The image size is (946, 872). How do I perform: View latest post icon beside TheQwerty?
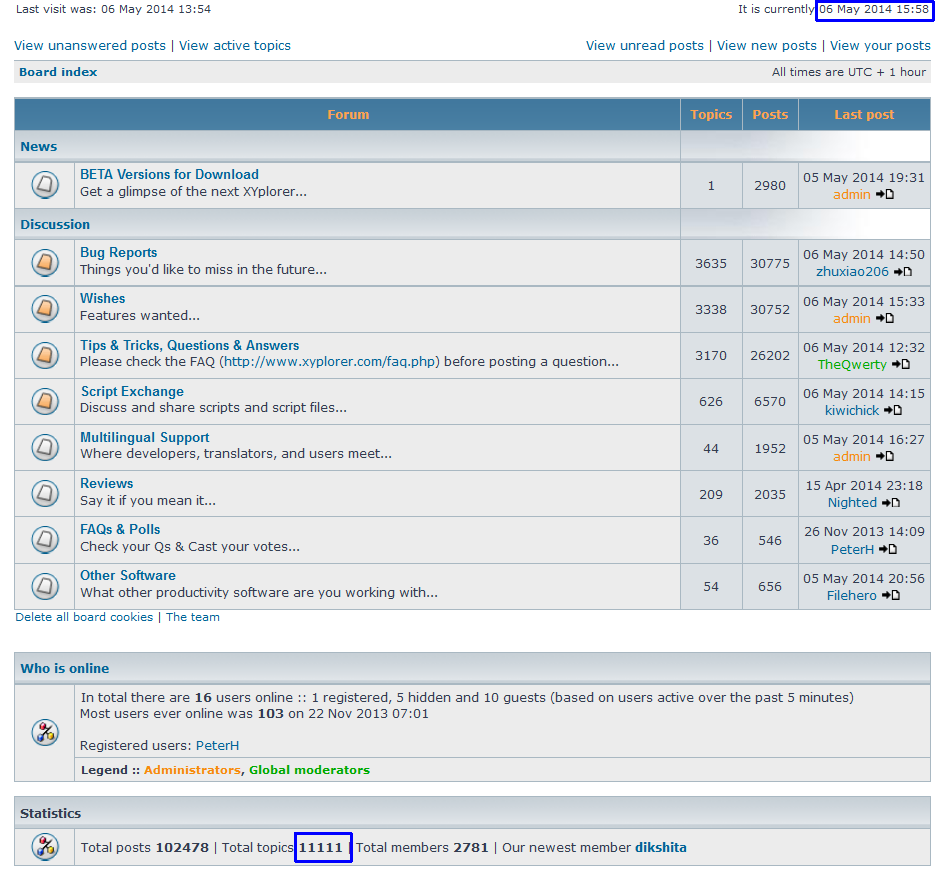coord(901,365)
